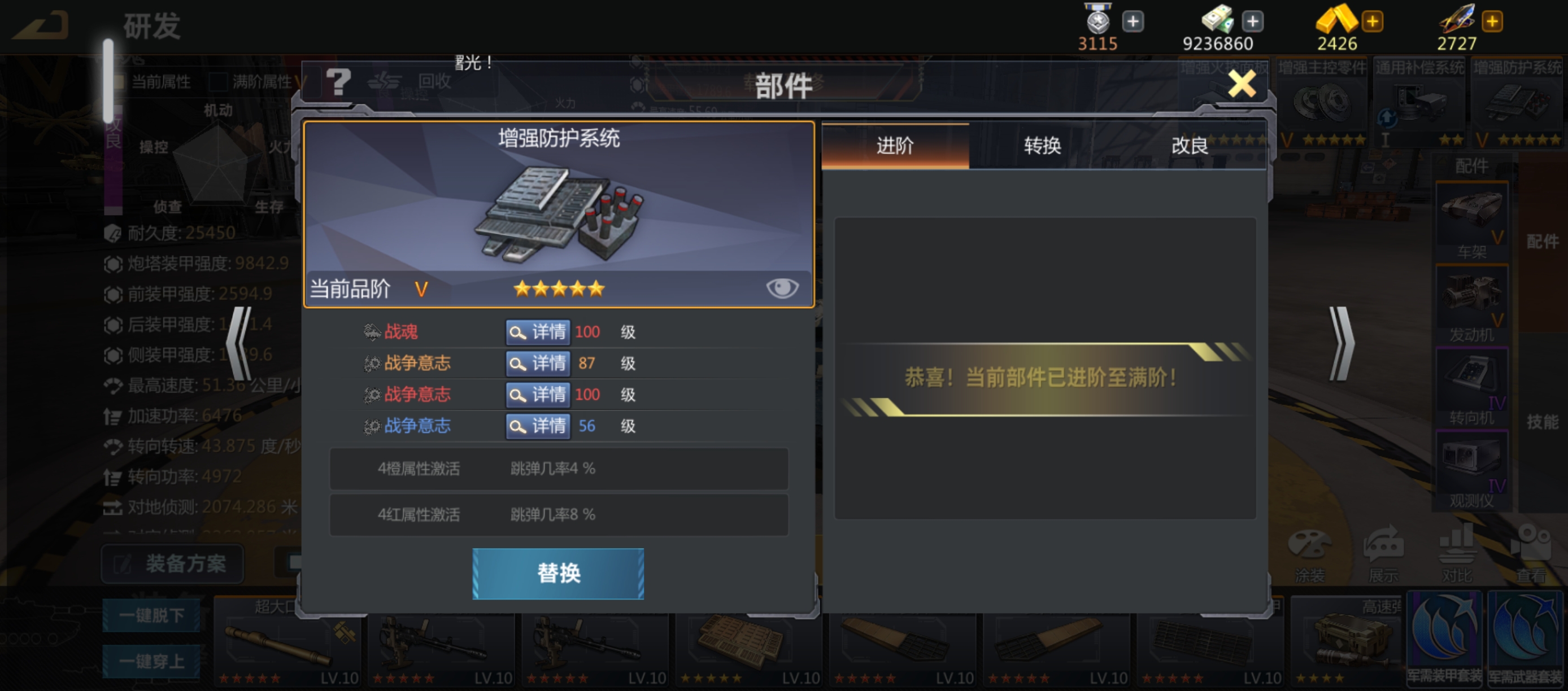Click the 替换 replace button
1568x691 pixels.
click(x=558, y=574)
